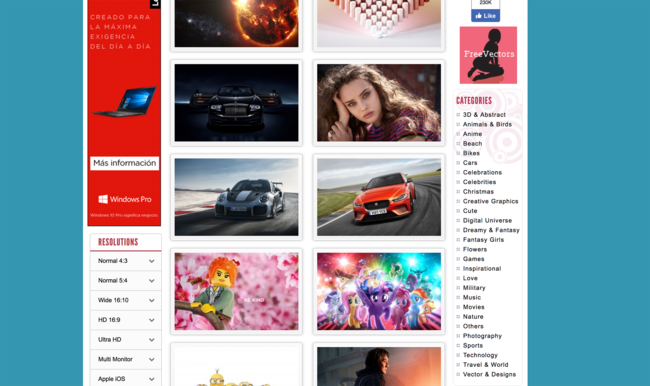Click the Más información button
The image size is (650, 386).
pyautogui.click(x=124, y=163)
